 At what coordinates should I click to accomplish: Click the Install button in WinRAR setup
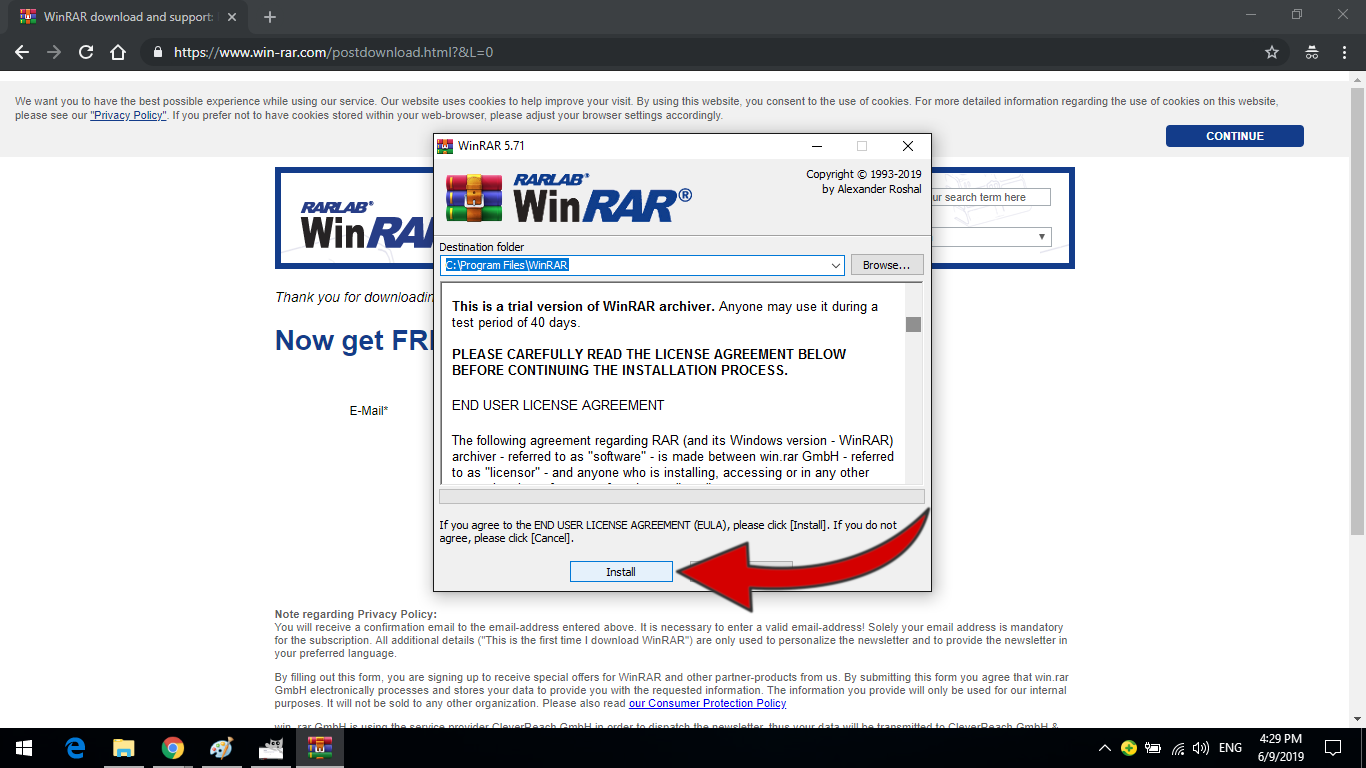(x=620, y=572)
